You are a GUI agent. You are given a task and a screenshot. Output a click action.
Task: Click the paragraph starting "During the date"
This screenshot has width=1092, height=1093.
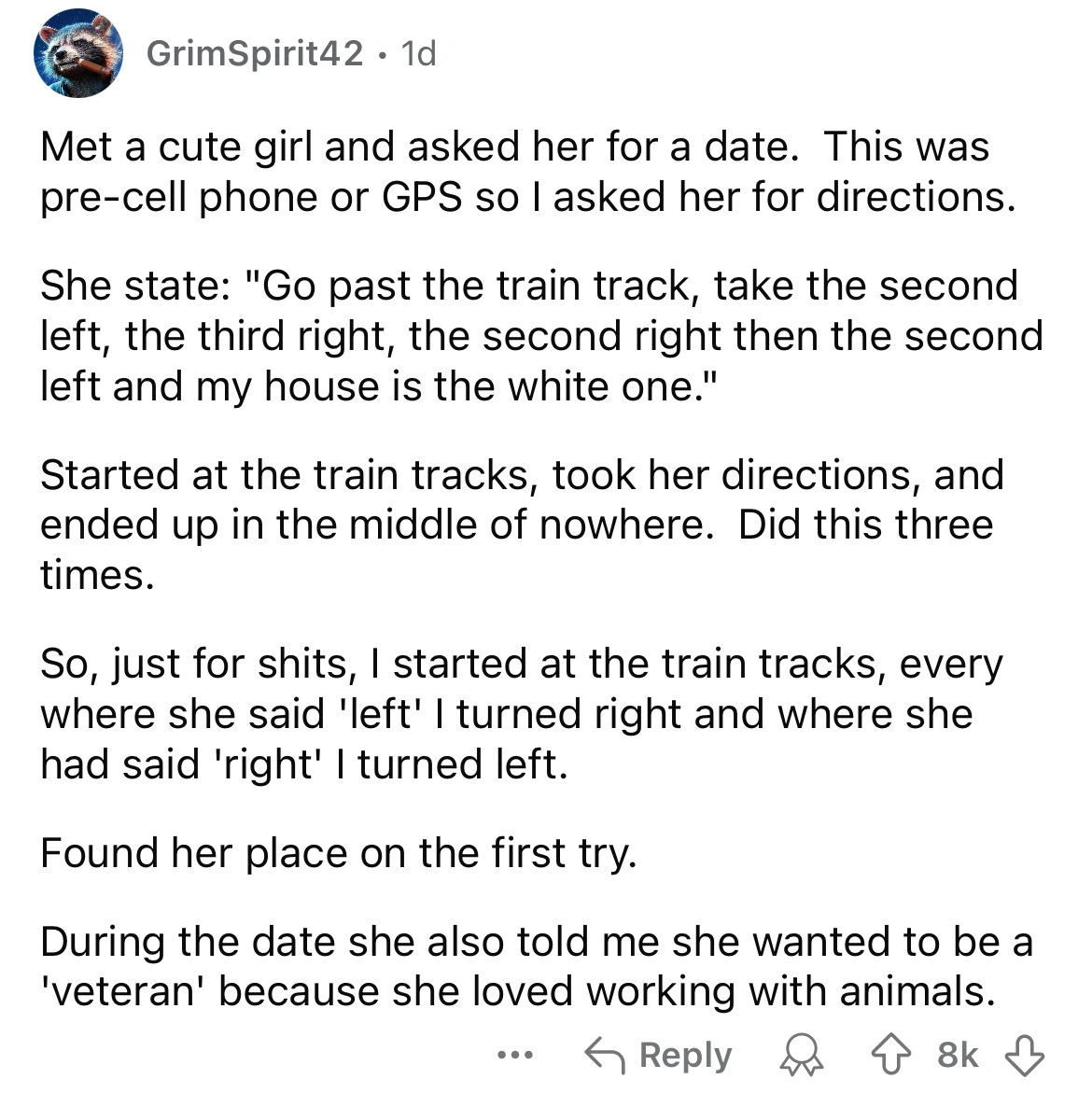[536, 966]
